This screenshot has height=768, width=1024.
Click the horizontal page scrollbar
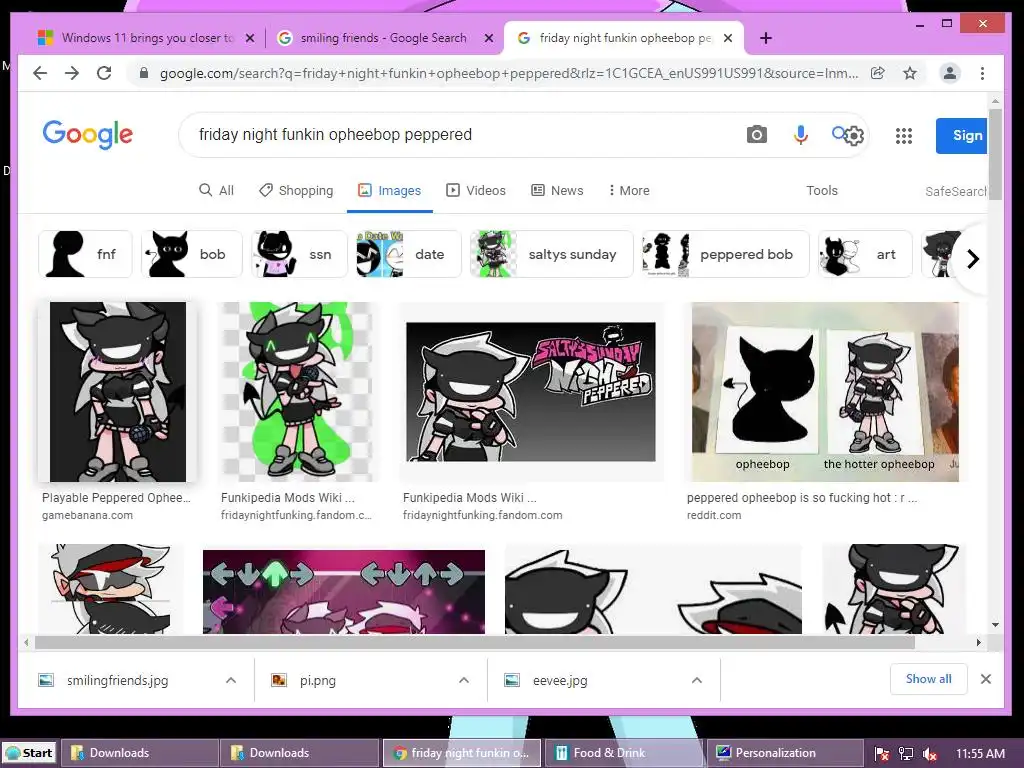point(475,642)
